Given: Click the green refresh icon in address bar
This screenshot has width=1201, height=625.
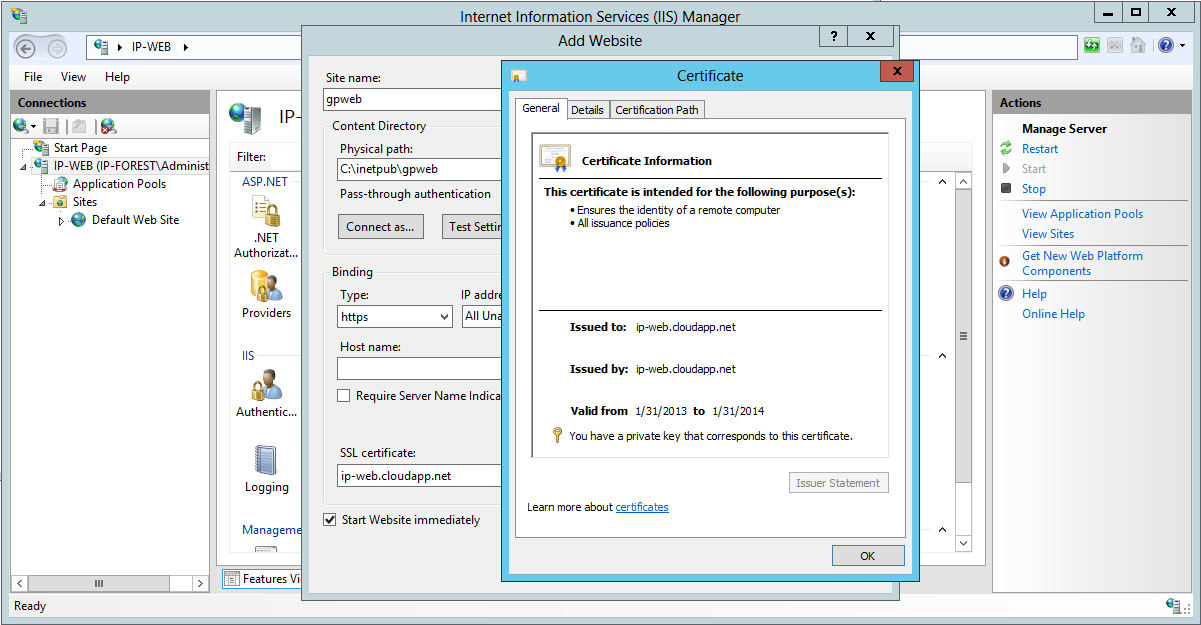Looking at the screenshot, I should 1092,46.
